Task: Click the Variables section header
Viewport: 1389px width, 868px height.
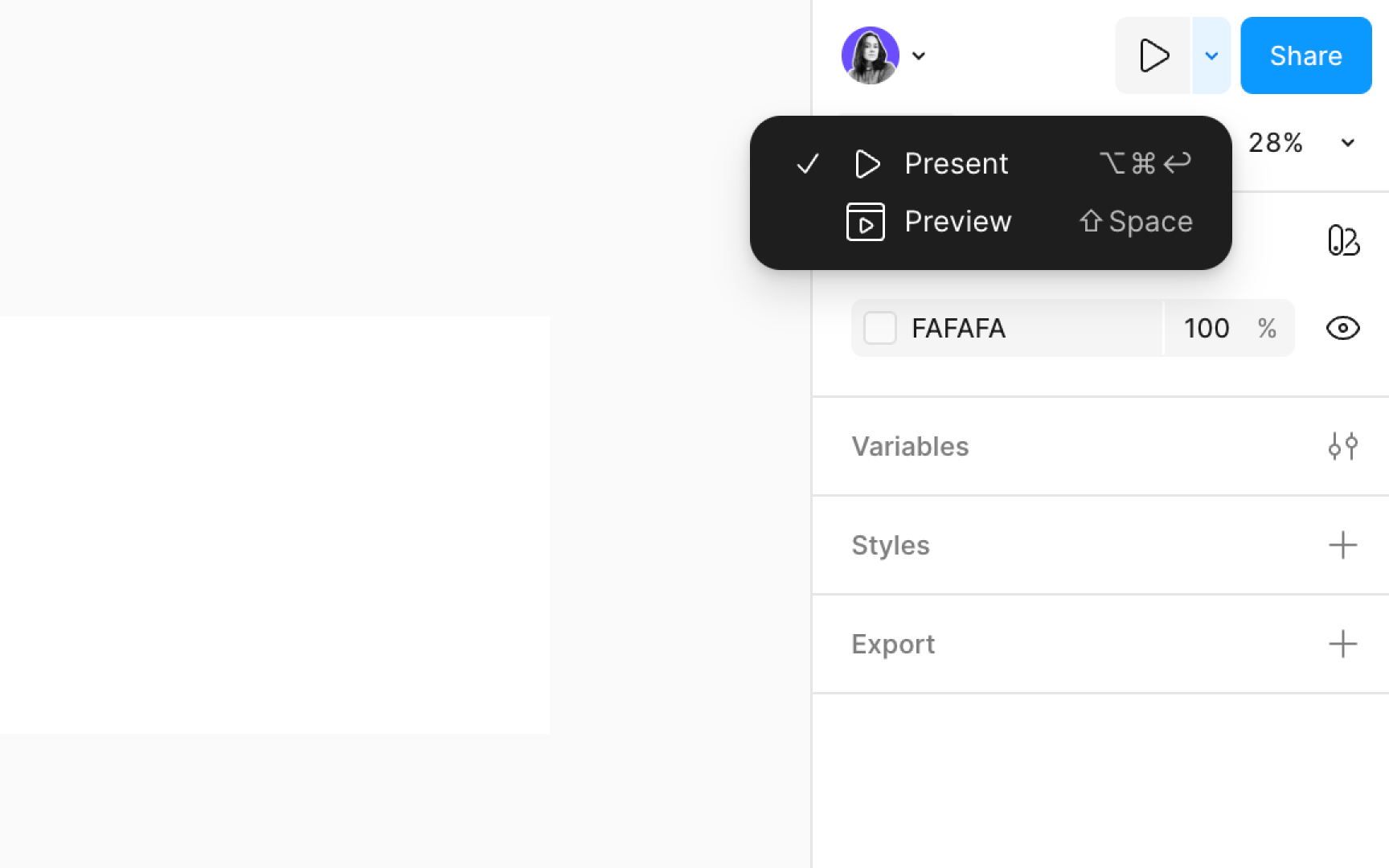Action: coord(910,447)
